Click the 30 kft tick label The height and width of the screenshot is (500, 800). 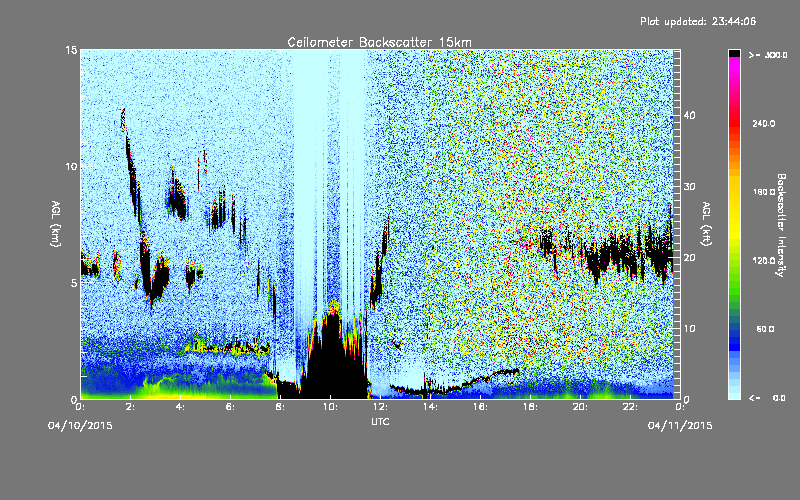pyautogui.click(x=689, y=187)
